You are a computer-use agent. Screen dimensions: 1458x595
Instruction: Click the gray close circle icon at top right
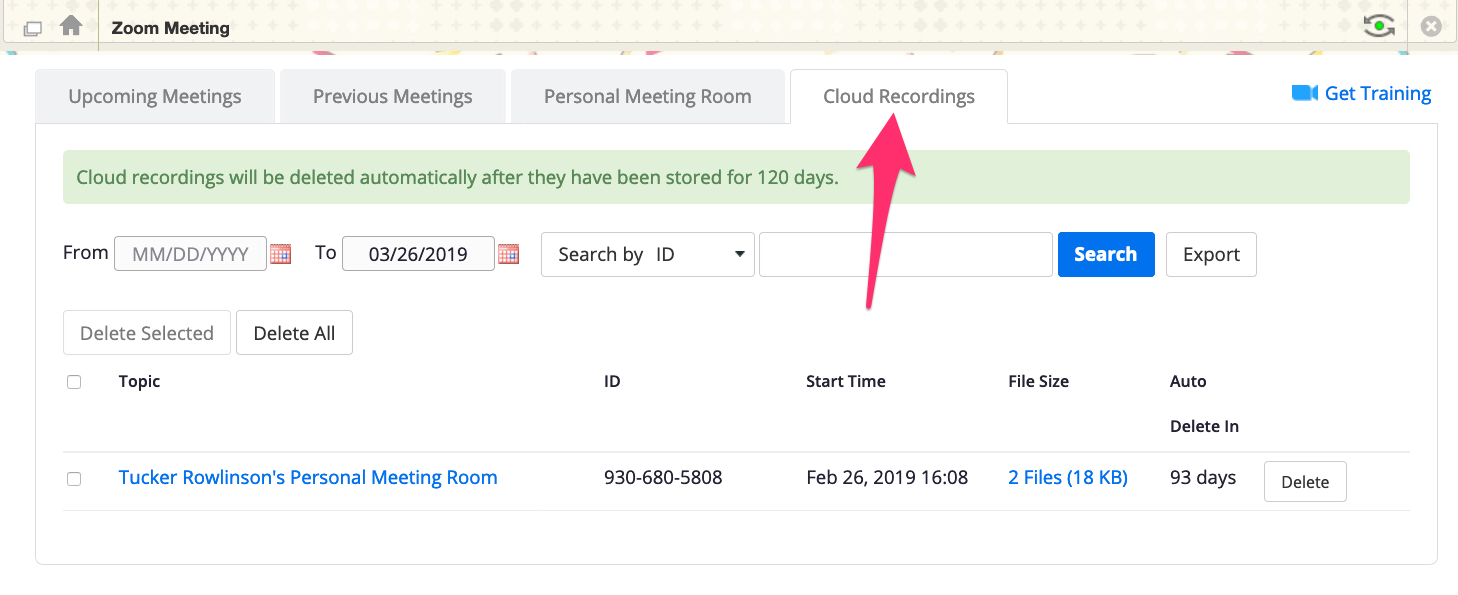[x=1431, y=27]
